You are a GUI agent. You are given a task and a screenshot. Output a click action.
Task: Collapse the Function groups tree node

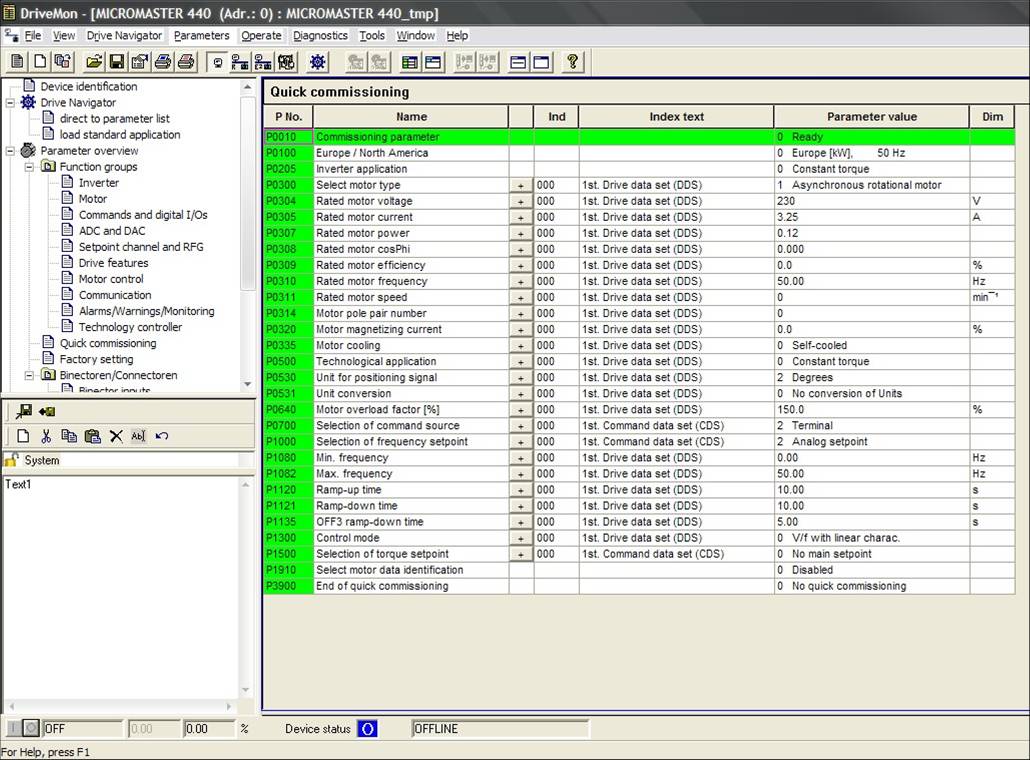click(x=30, y=167)
